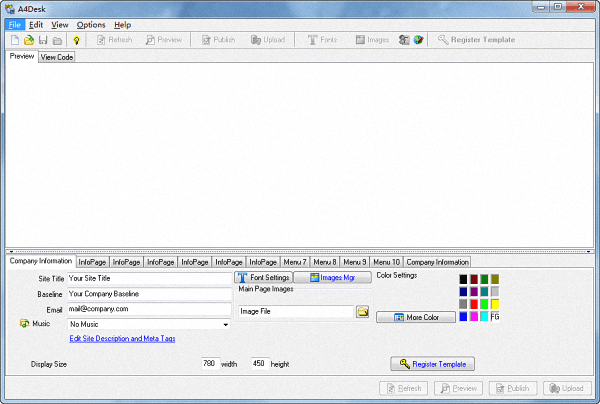Click the Register Template key icon in toolbar
The width and height of the screenshot is (600, 404).
point(444,40)
